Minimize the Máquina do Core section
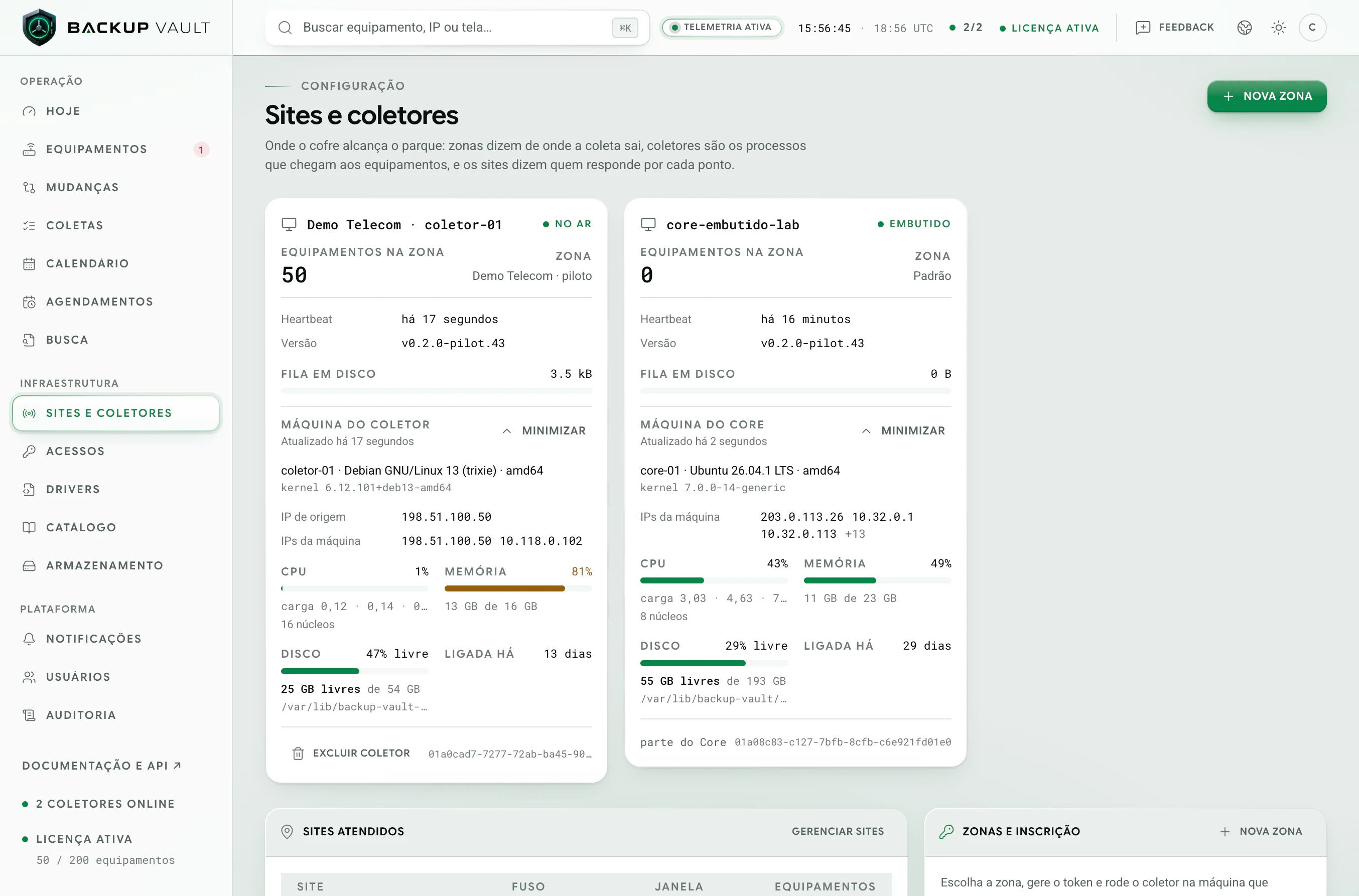Viewport: 1359px width, 896px height. (903, 431)
